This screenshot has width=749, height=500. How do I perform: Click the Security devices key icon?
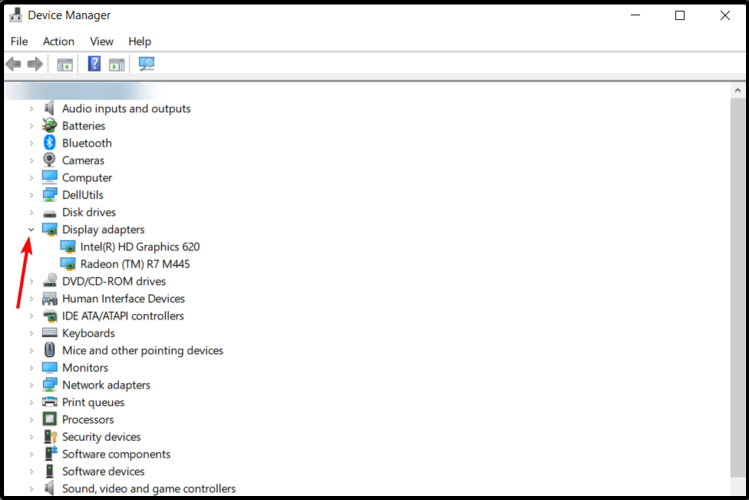click(x=50, y=436)
